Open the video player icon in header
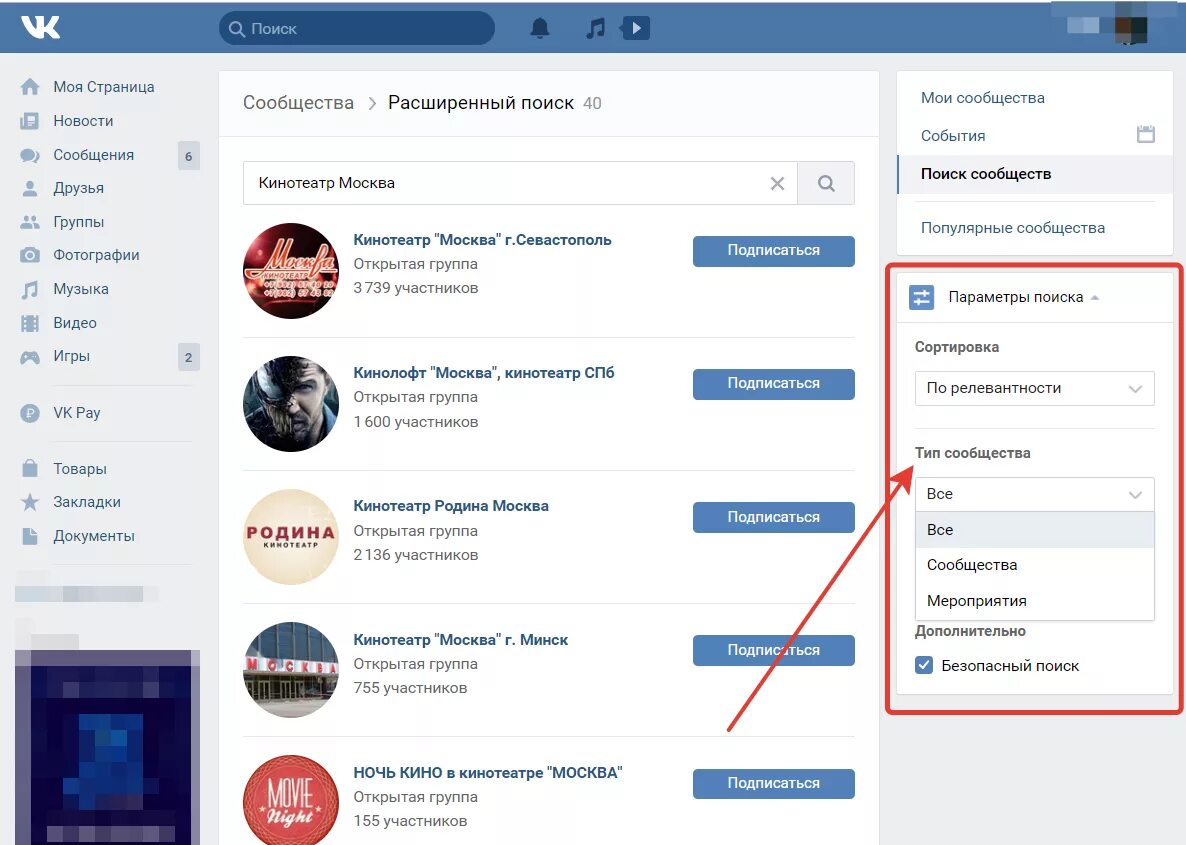This screenshot has width=1186, height=845. tap(635, 29)
